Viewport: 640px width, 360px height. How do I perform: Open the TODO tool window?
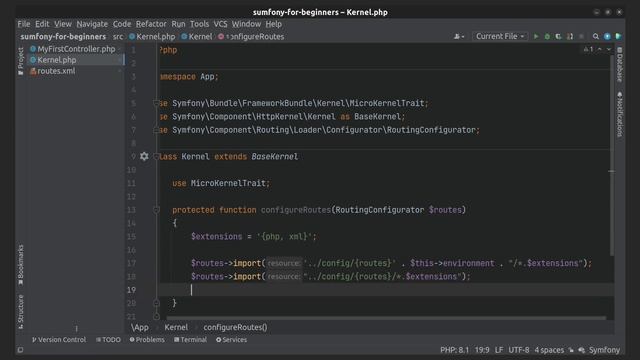click(108, 340)
